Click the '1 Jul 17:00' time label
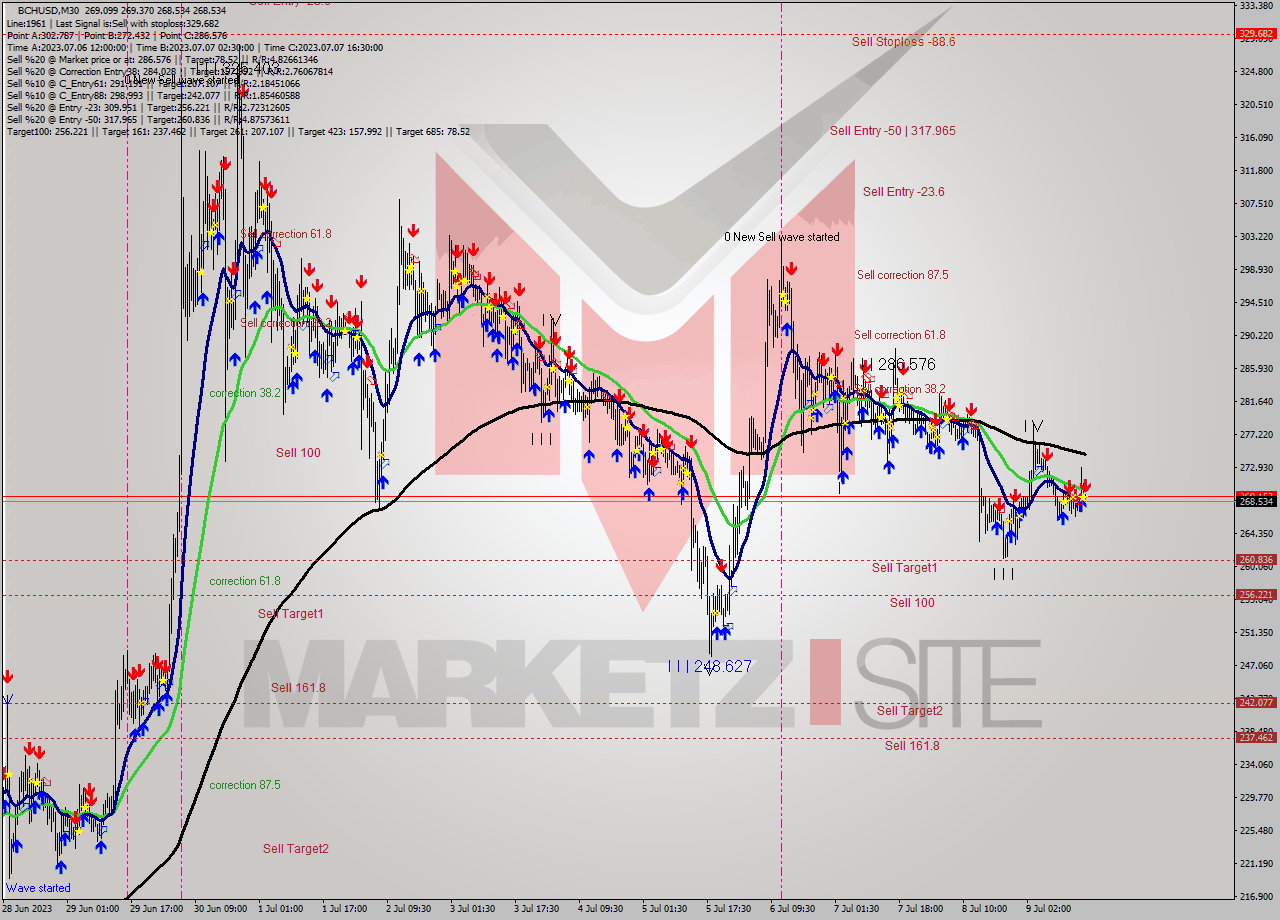 (344, 909)
